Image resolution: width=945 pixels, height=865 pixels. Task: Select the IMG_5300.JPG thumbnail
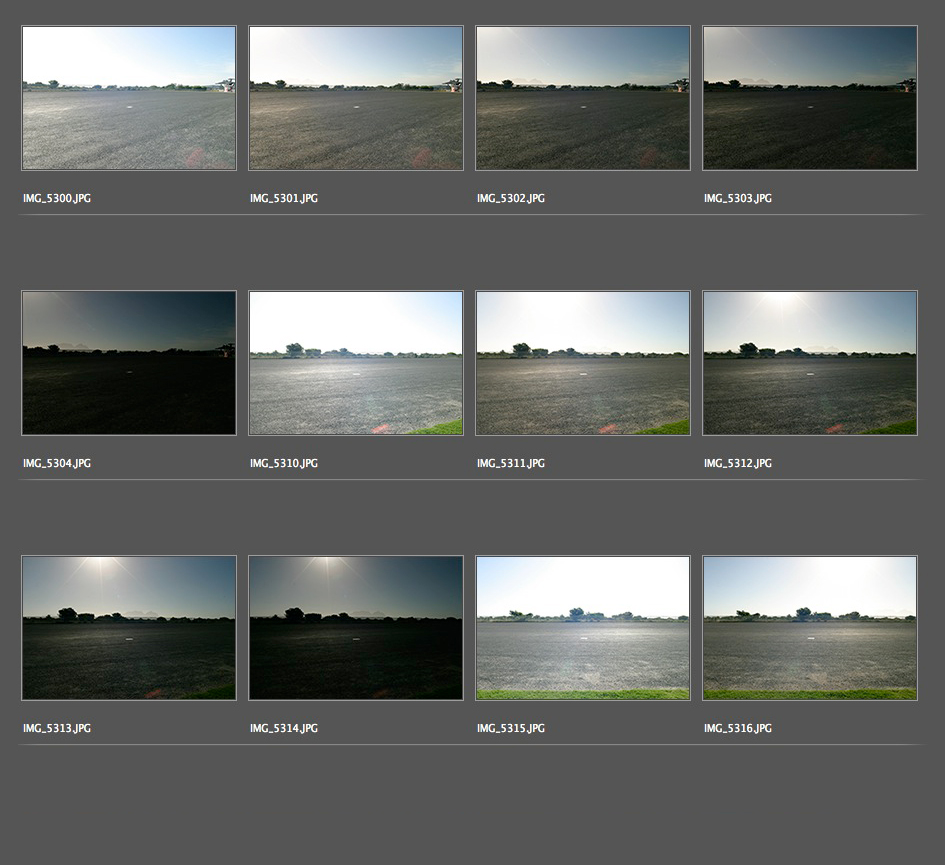(x=129, y=98)
